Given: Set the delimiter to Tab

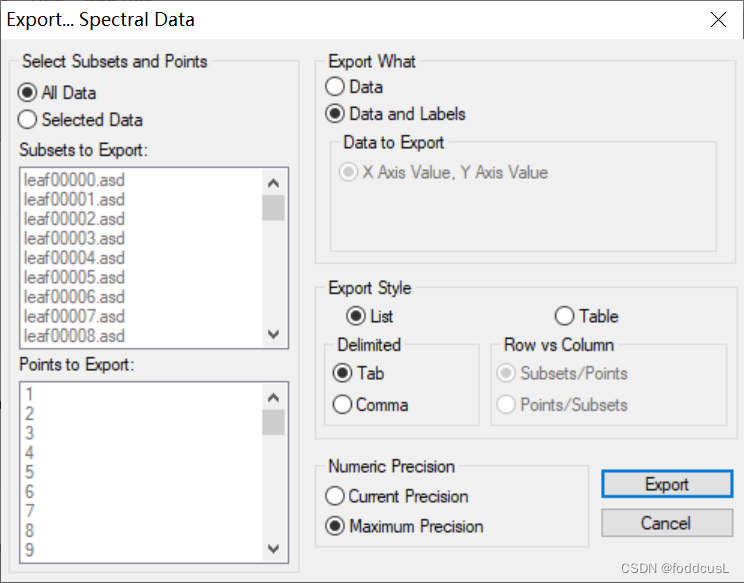Looking at the screenshot, I should 343,374.
